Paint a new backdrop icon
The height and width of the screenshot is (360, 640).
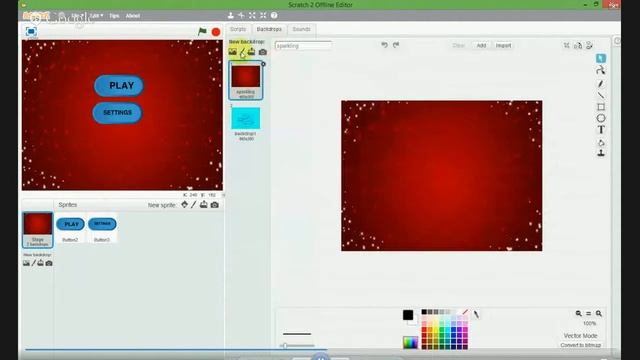[x=242, y=52]
